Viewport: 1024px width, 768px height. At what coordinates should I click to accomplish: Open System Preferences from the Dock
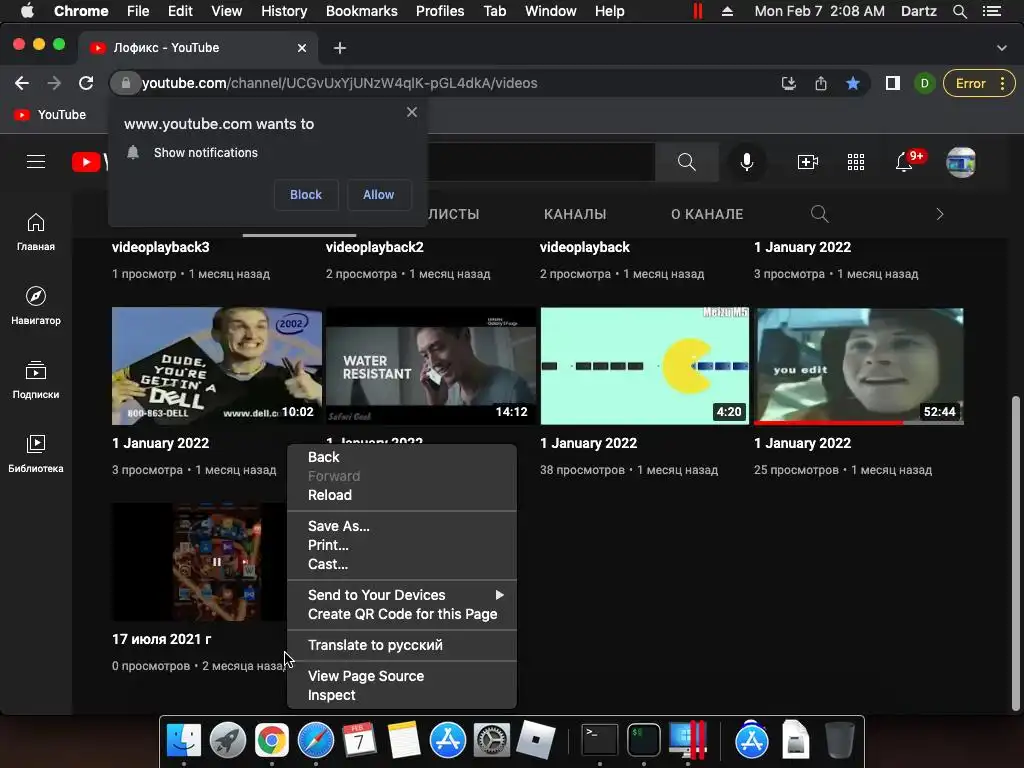point(491,741)
